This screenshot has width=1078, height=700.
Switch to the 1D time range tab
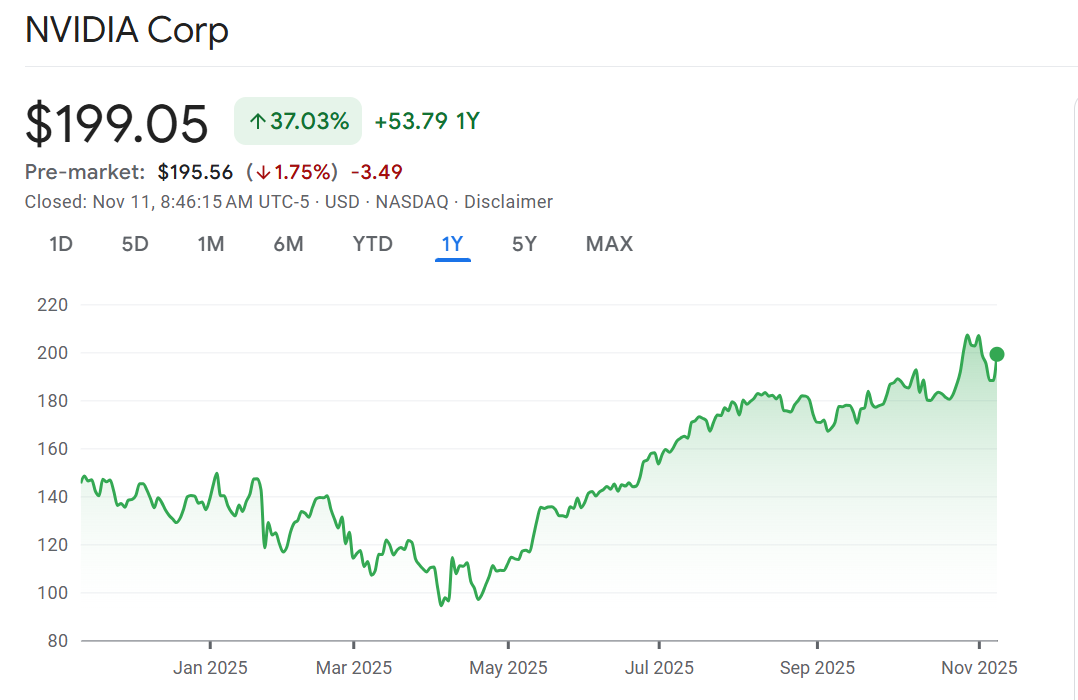click(x=61, y=244)
